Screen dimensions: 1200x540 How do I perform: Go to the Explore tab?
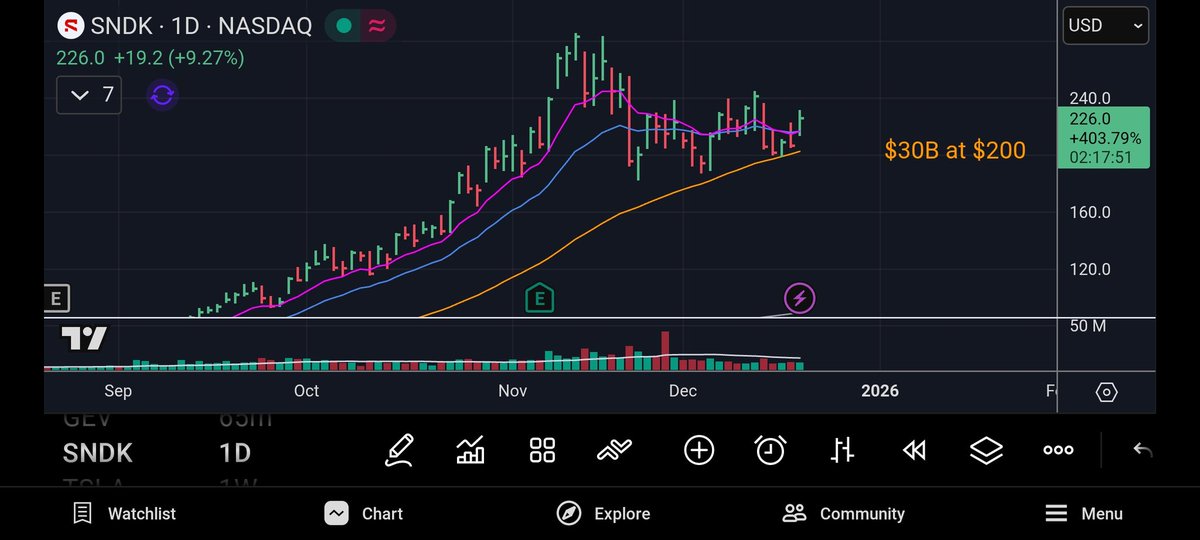603,513
